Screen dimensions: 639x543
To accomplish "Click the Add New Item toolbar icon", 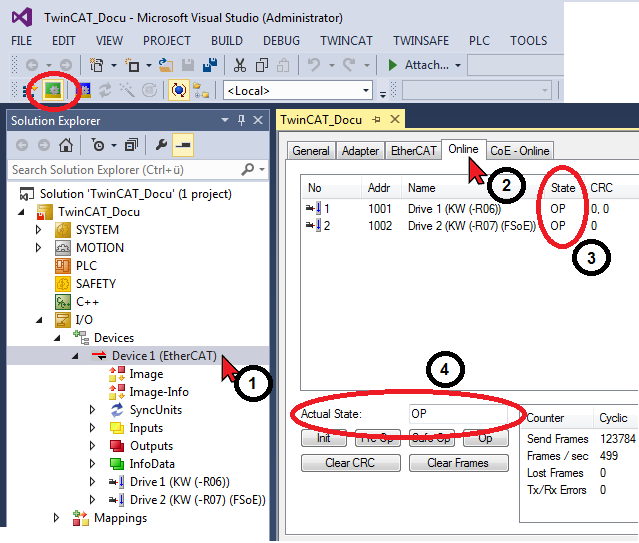I will (x=133, y=65).
